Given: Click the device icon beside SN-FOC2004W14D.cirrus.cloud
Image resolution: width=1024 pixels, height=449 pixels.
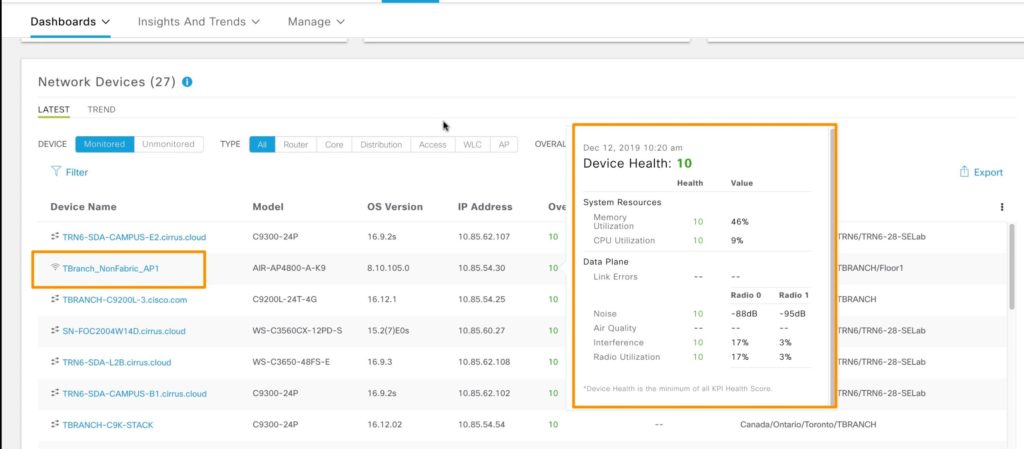Looking at the screenshot, I should 55,331.
